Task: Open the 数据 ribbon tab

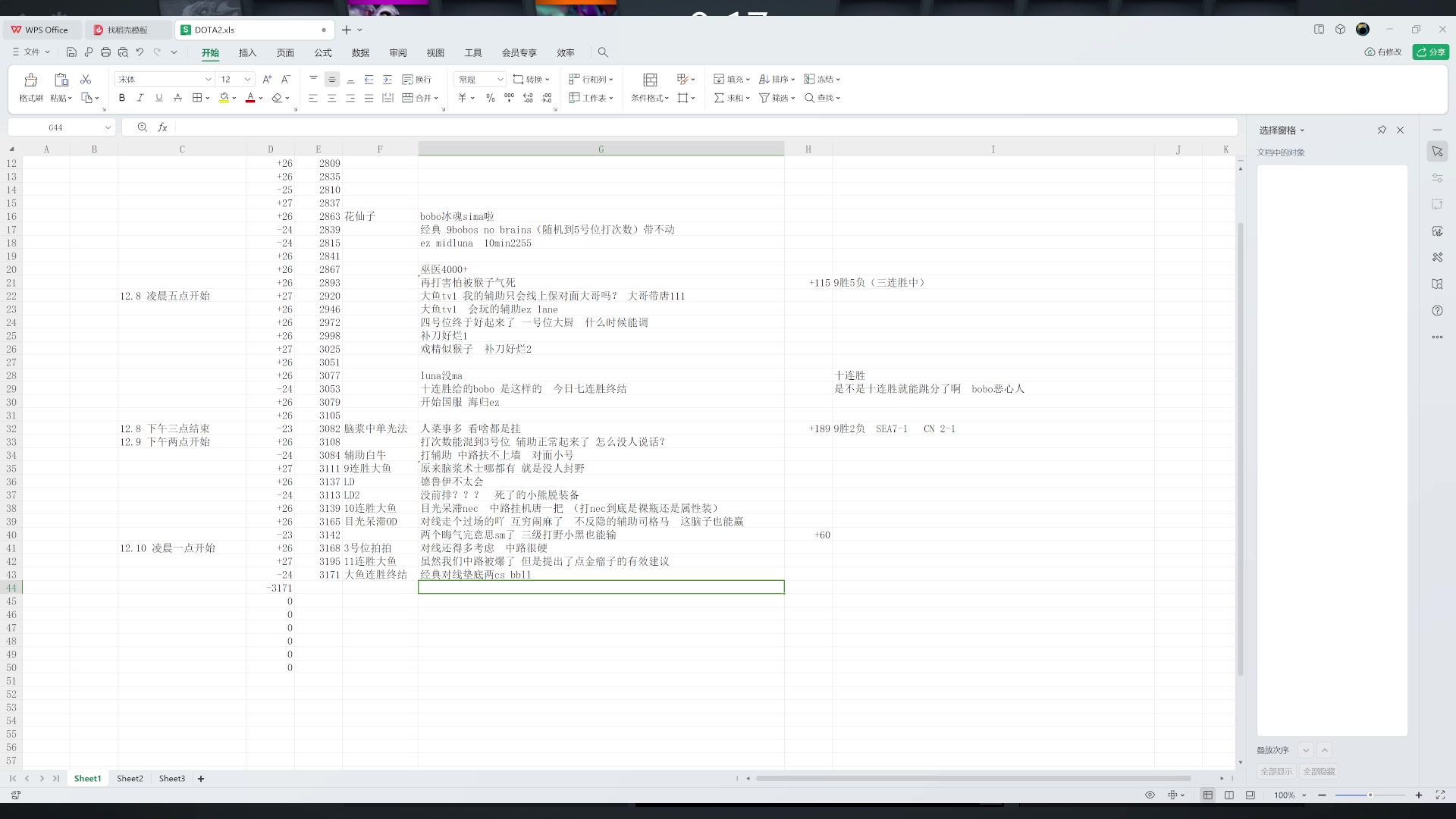Action: coord(360,52)
